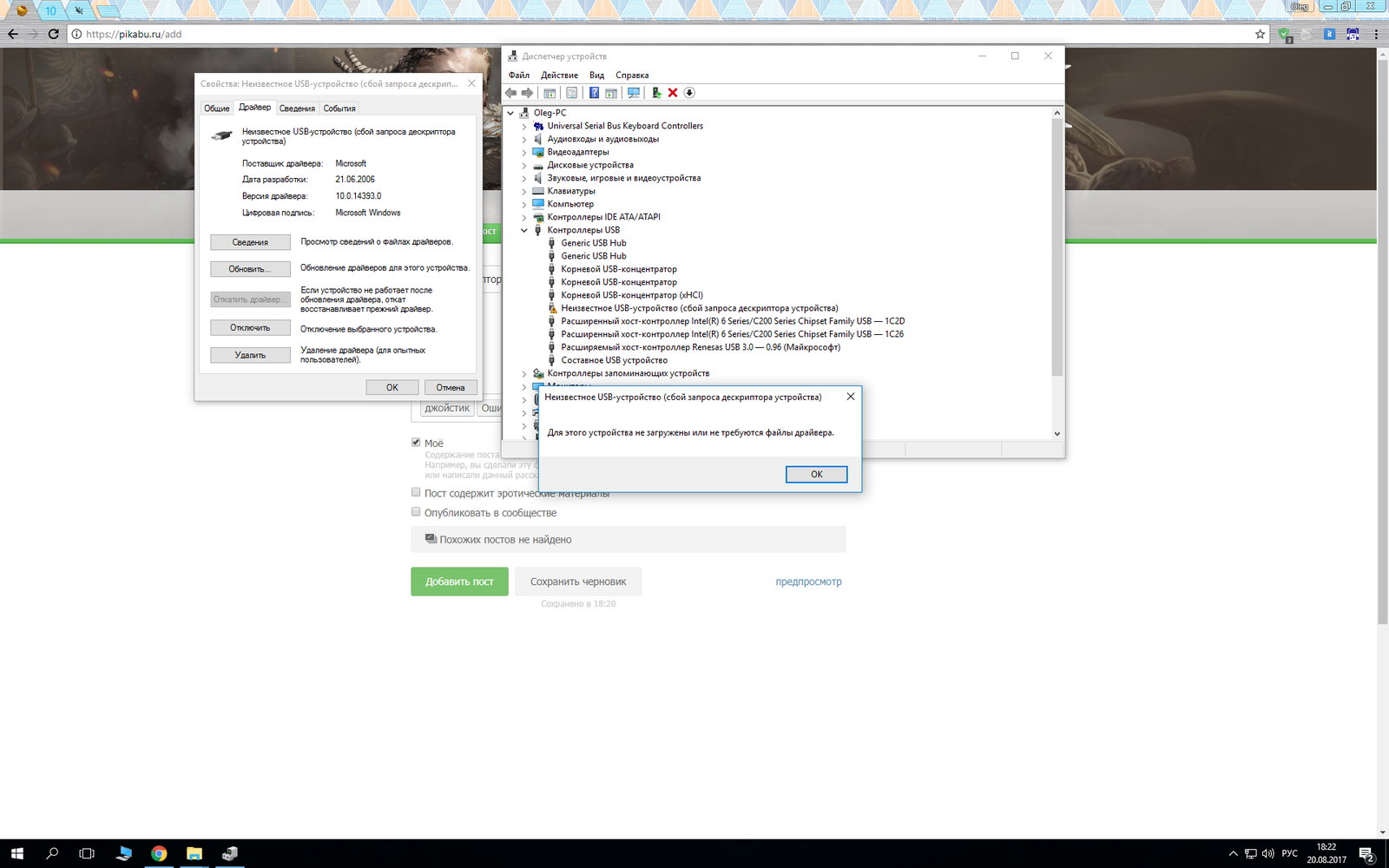Click the РУС language indicator in tray
The width and height of the screenshot is (1389, 868).
tap(1290, 853)
